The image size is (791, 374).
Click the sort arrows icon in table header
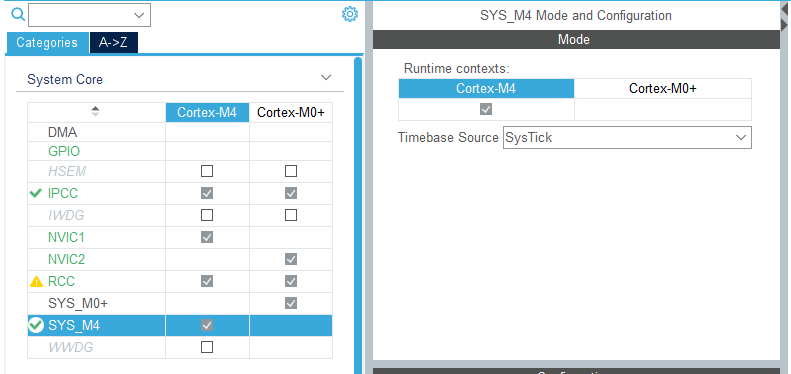point(95,112)
